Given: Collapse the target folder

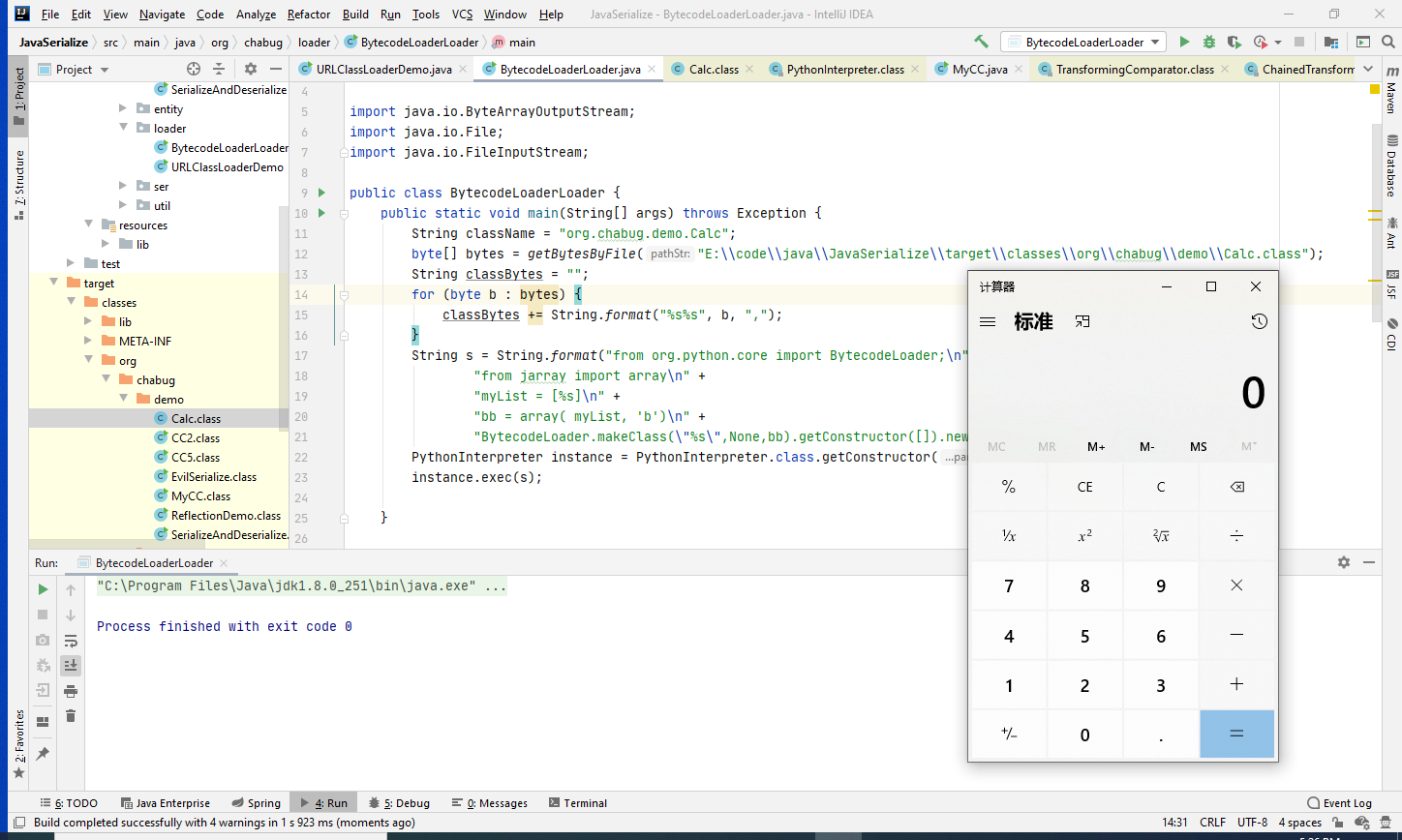Looking at the screenshot, I should click(53, 283).
